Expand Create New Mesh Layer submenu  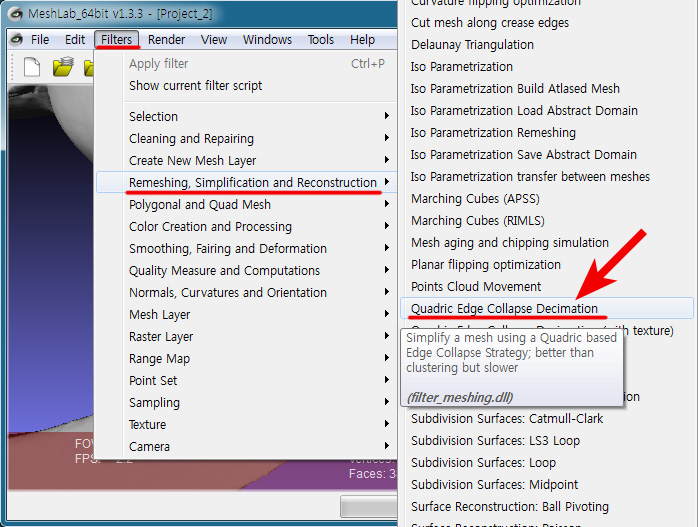point(246,161)
